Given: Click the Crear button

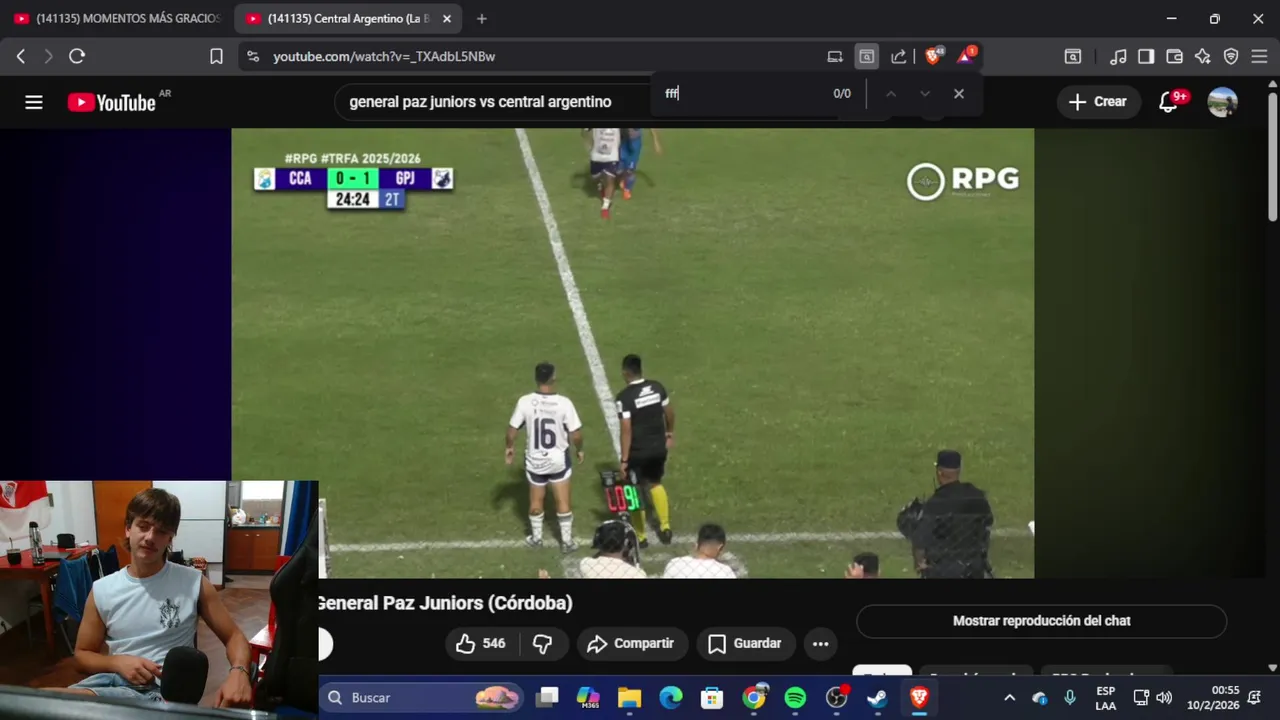Looking at the screenshot, I should (x=1098, y=102).
